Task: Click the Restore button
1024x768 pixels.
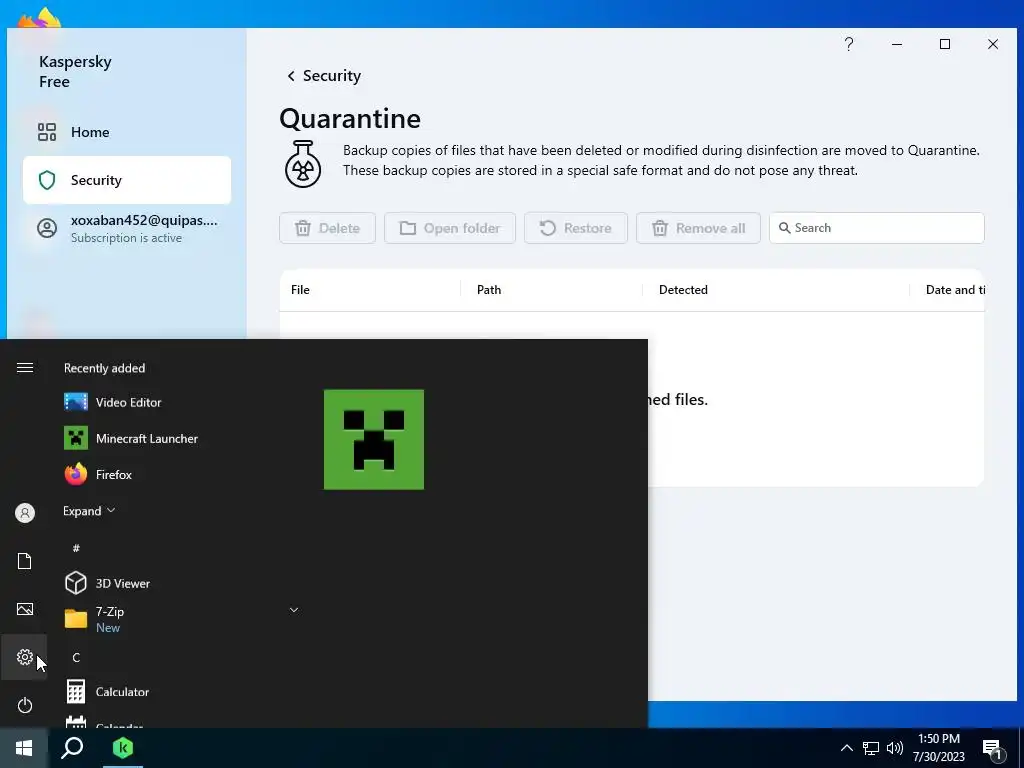Action: pyautogui.click(x=575, y=228)
